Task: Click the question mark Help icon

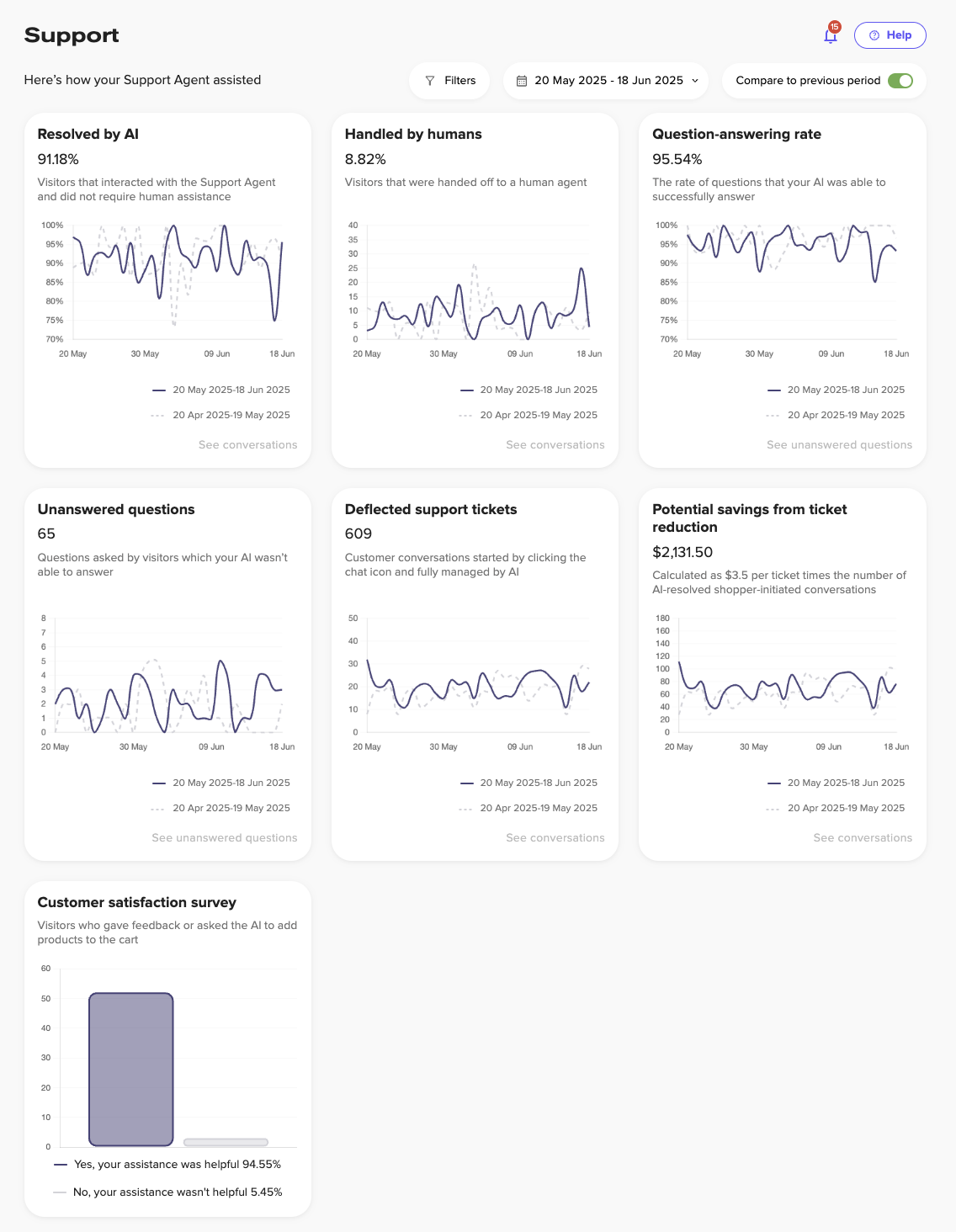Action: (x=874, y=35)
